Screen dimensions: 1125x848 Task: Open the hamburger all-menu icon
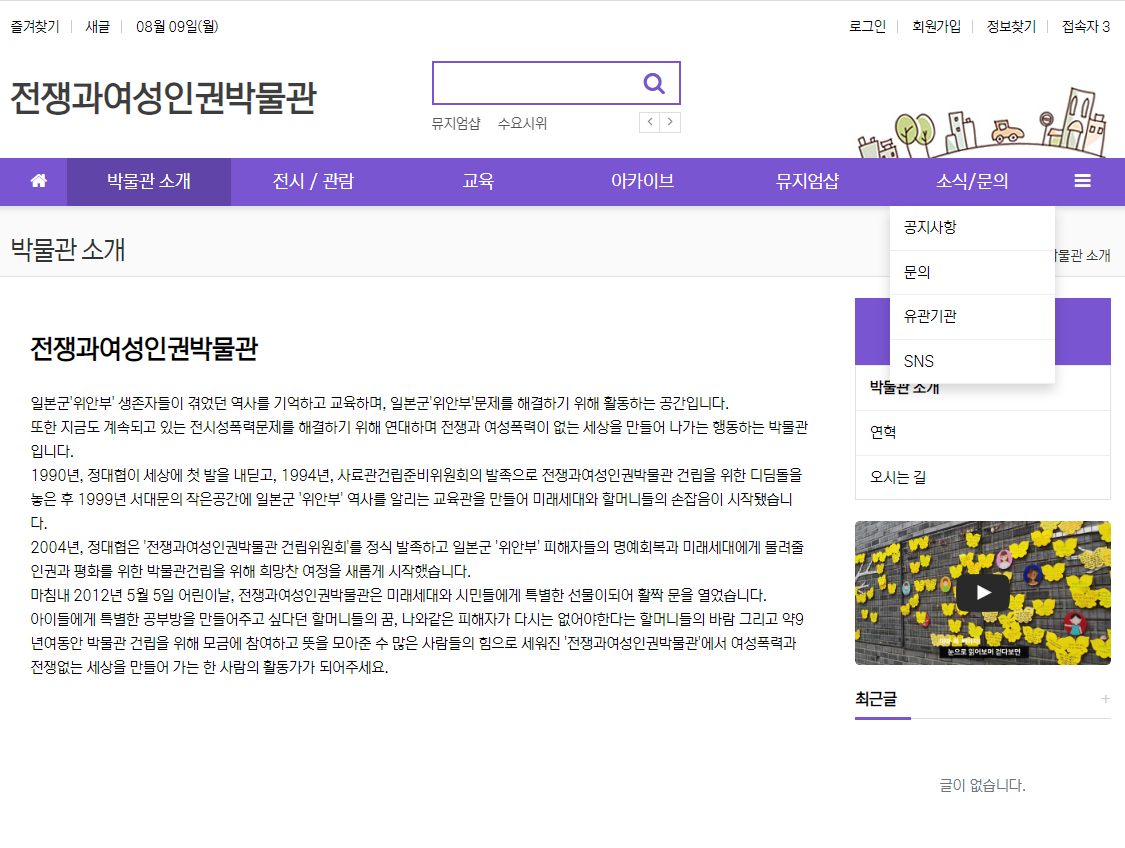tap(1082, 181)
